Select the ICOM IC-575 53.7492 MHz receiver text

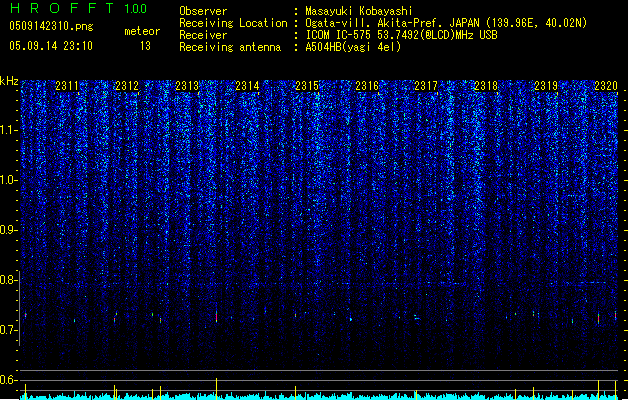[401, 35]
